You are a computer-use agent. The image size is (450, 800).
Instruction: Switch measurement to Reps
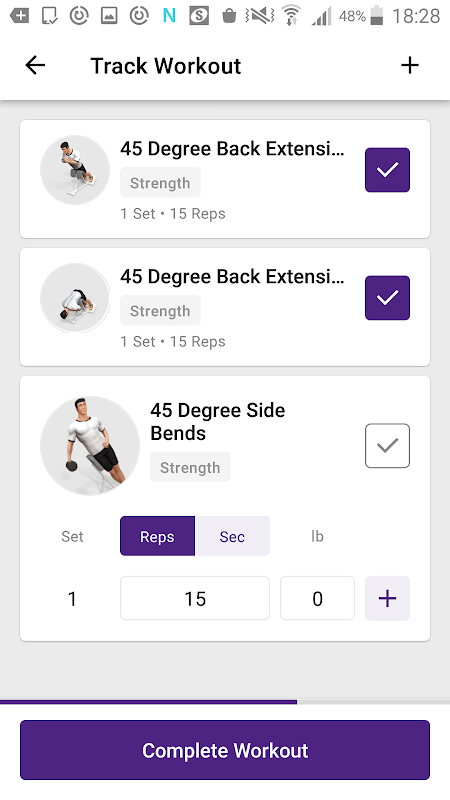pyautogui.click(x=157, y=536)
